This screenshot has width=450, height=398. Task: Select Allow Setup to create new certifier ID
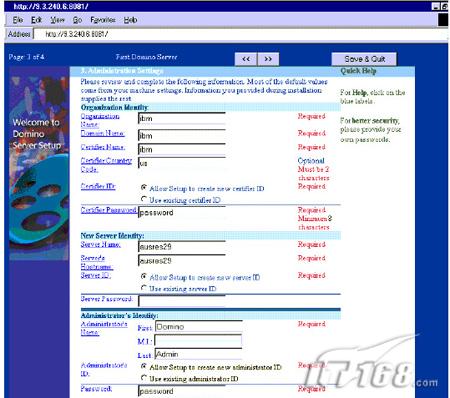click(x=144, y=188)
